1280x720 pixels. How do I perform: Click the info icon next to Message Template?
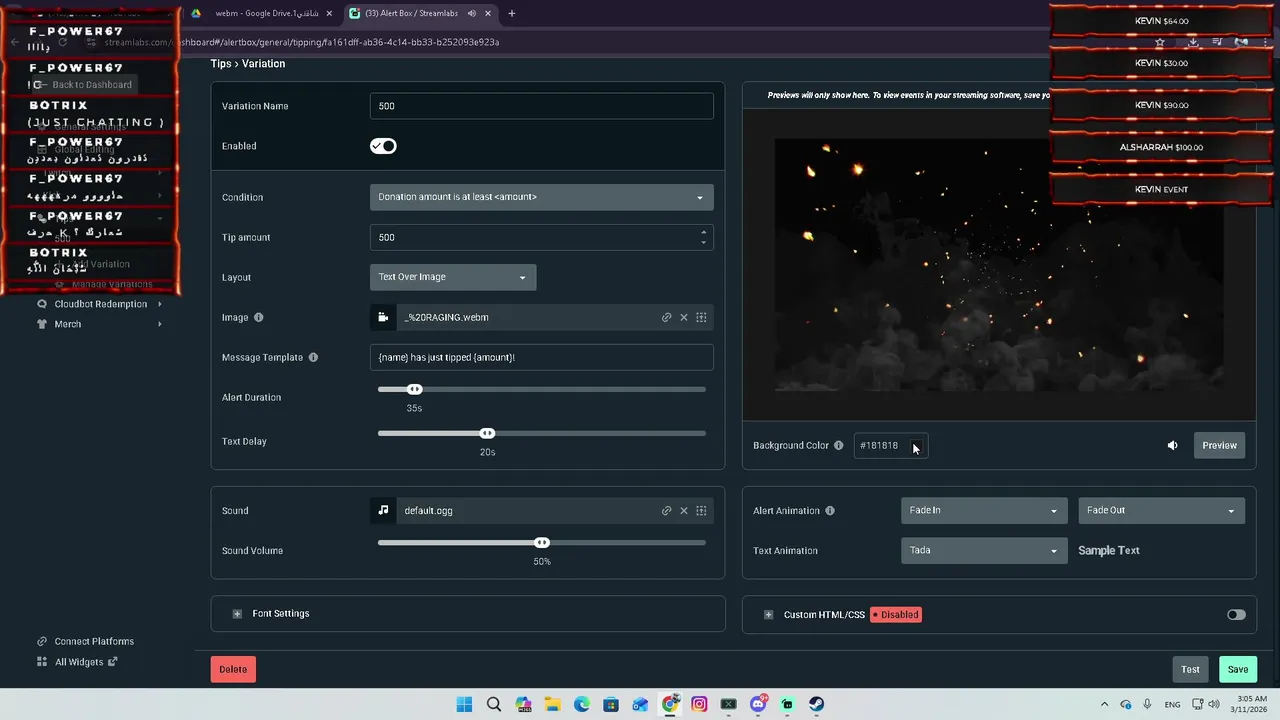[x=313, y=357]
